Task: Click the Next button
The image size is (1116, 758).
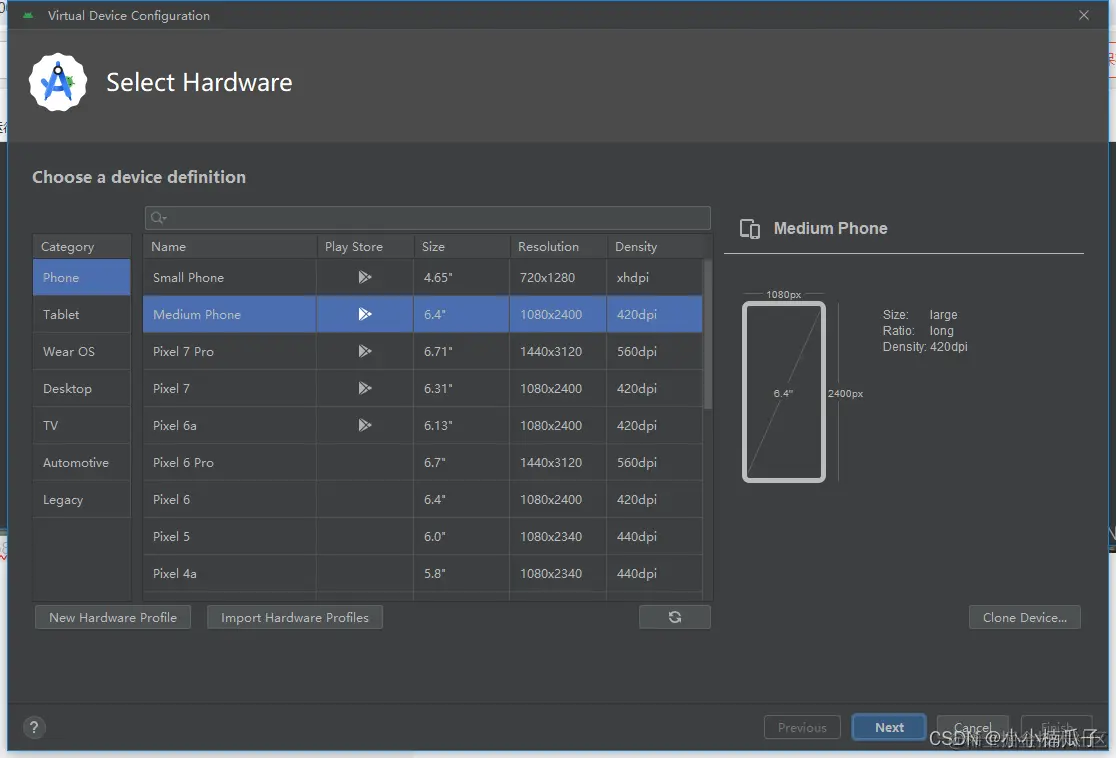Action: 889,727
